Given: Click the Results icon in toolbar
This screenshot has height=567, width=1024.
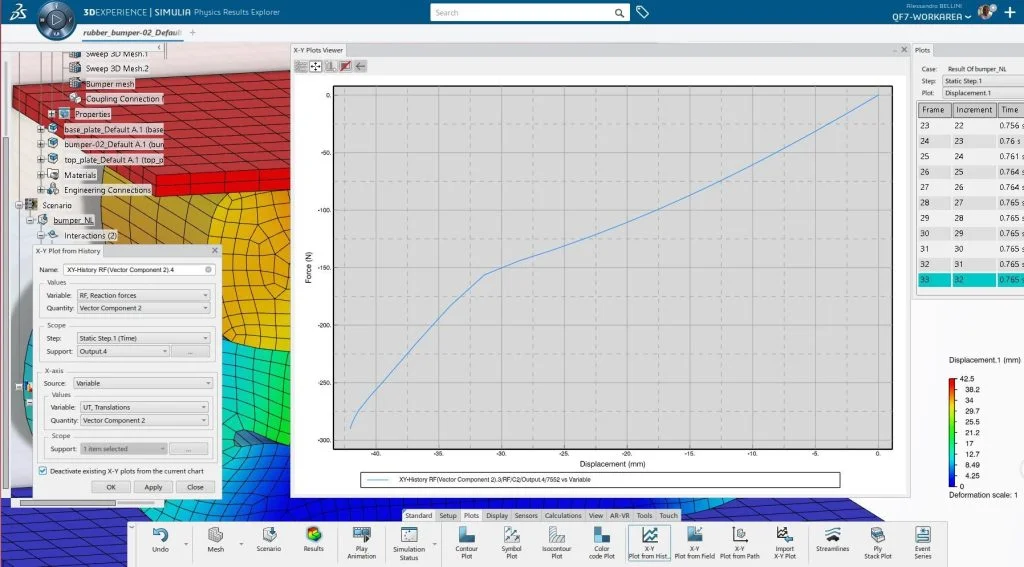Looking at the screenshot, I should (x=314, y=539).
